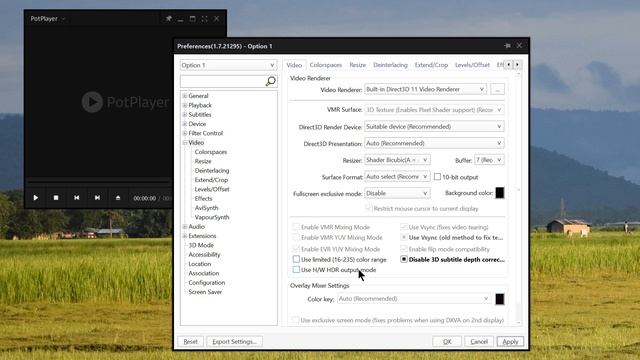
Task: Click the Cancel button
Action: pos(479,342)
